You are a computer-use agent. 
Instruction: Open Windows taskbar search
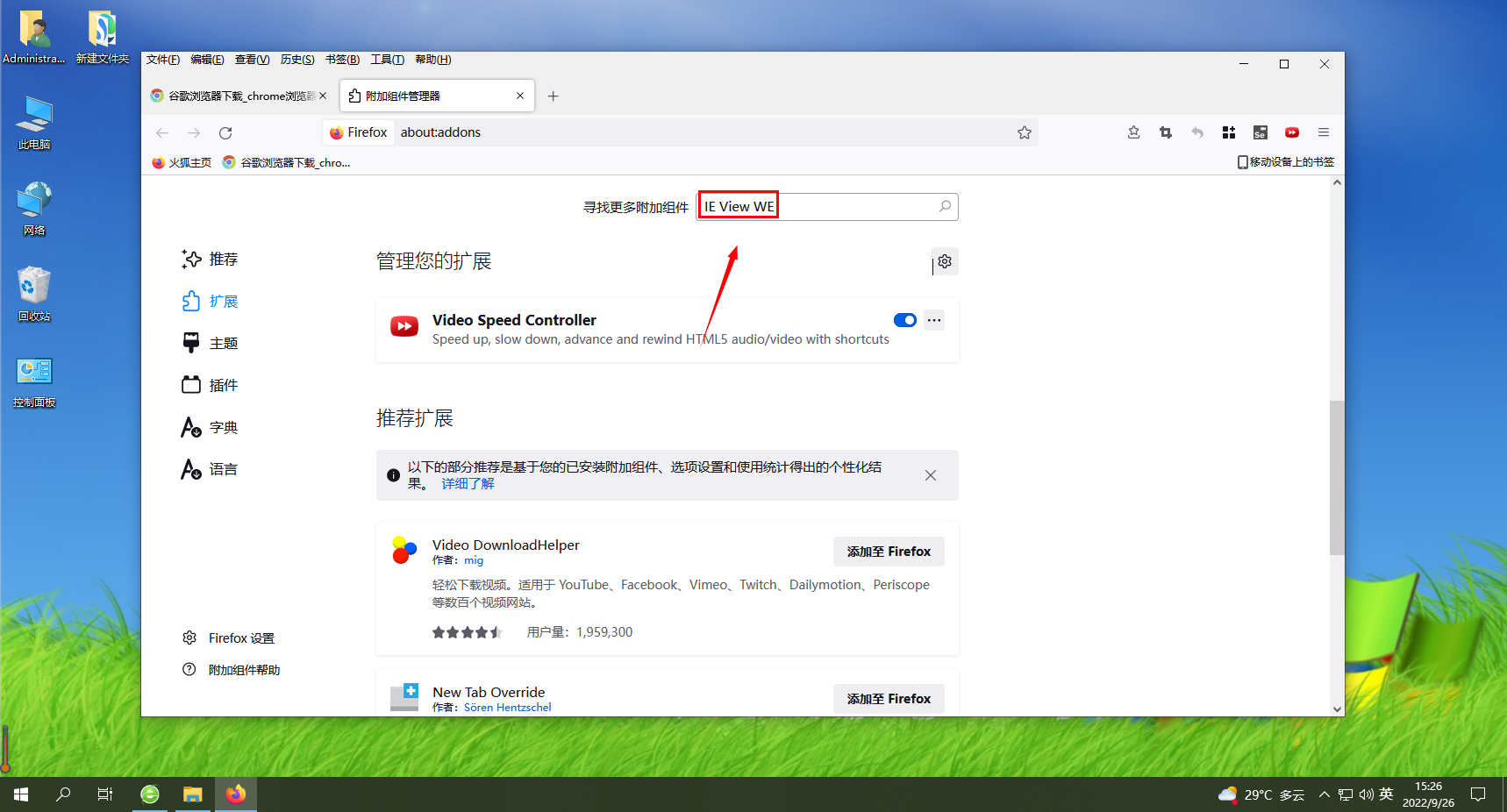[63, 794]
